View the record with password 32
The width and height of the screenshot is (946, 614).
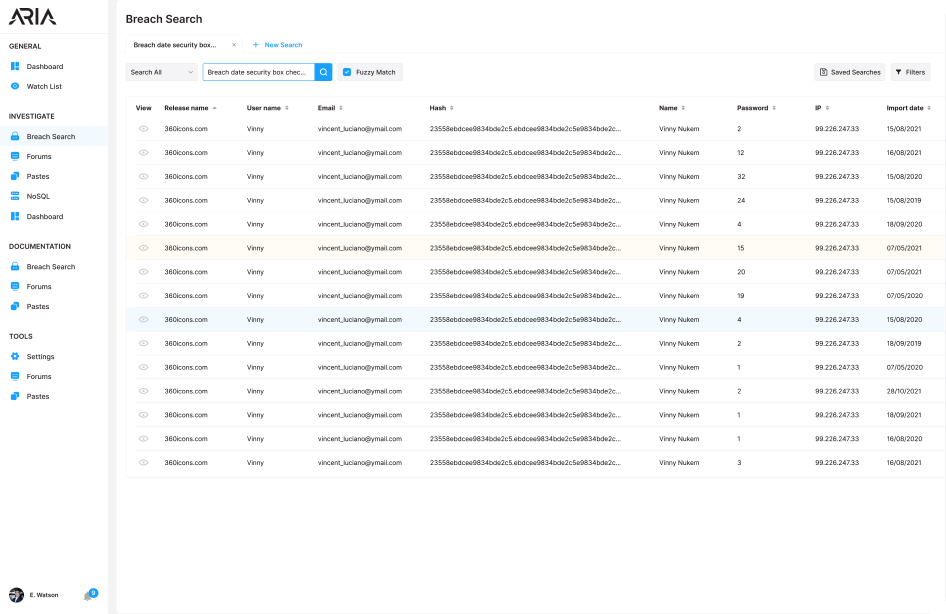[x=144, y=176]
